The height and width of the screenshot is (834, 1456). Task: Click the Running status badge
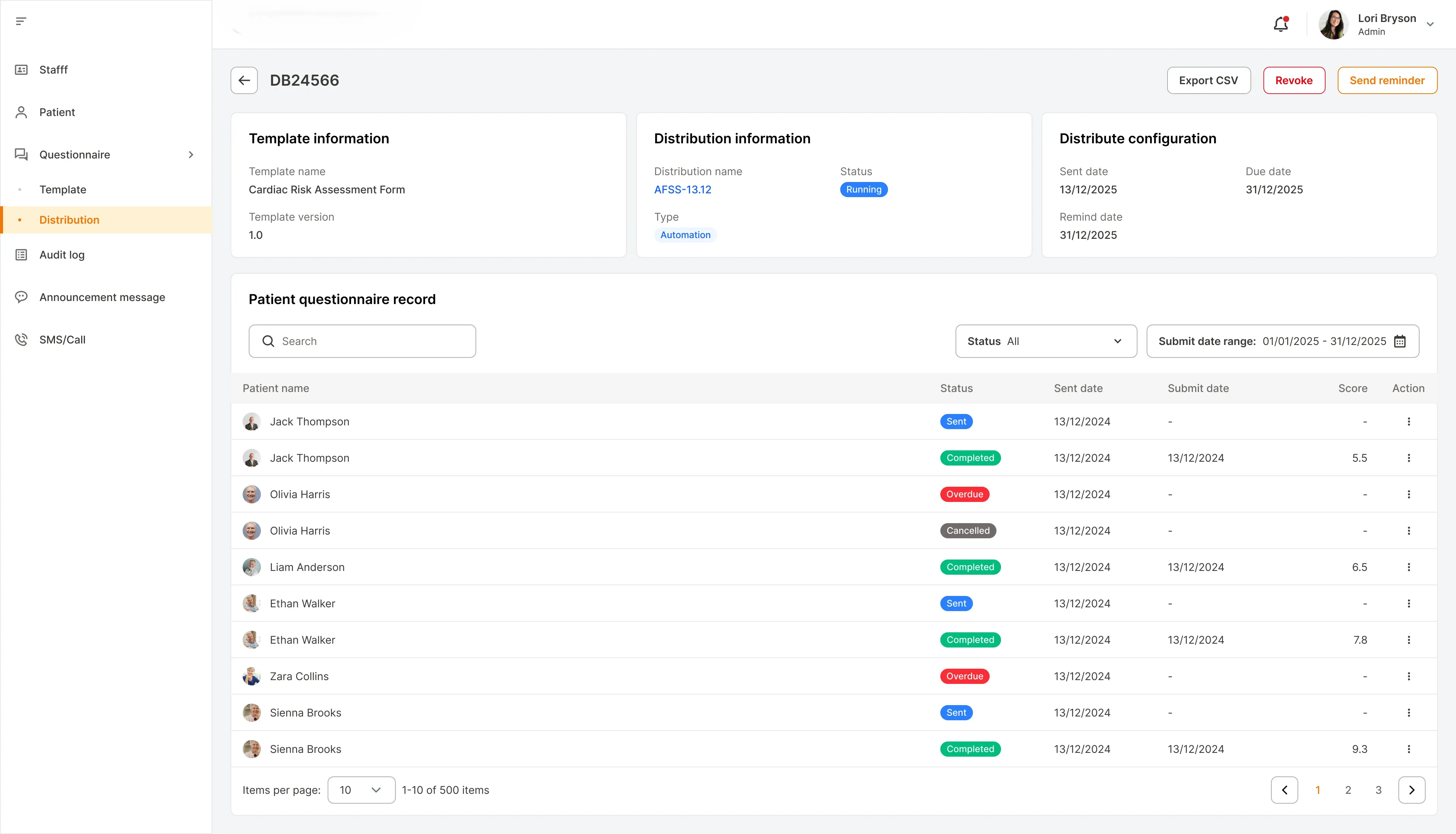[864, 190]
